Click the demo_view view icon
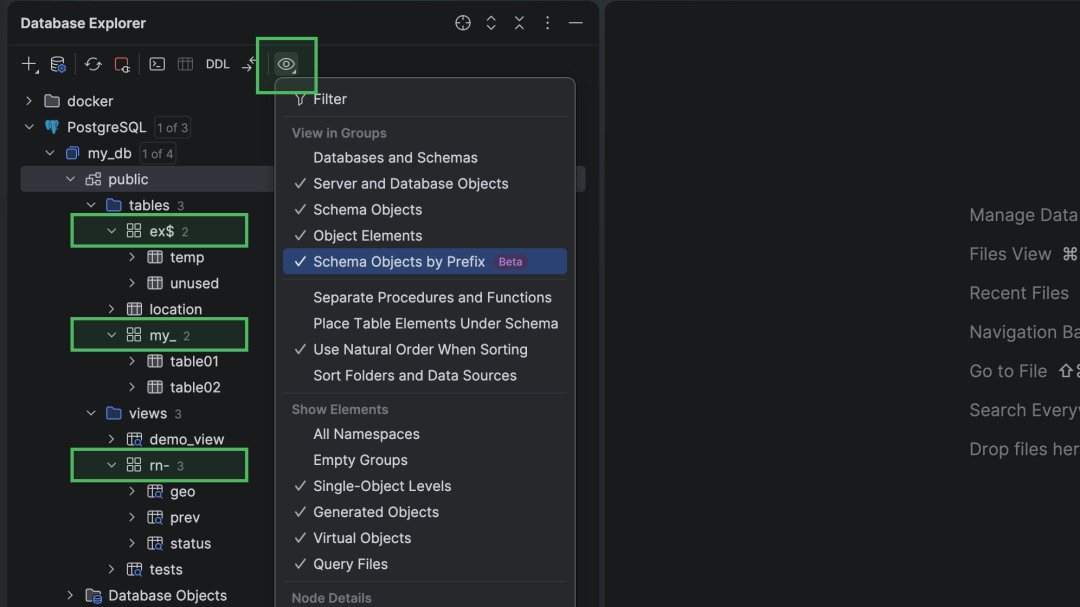The image size is (1080, 607). tap(134, 439)
